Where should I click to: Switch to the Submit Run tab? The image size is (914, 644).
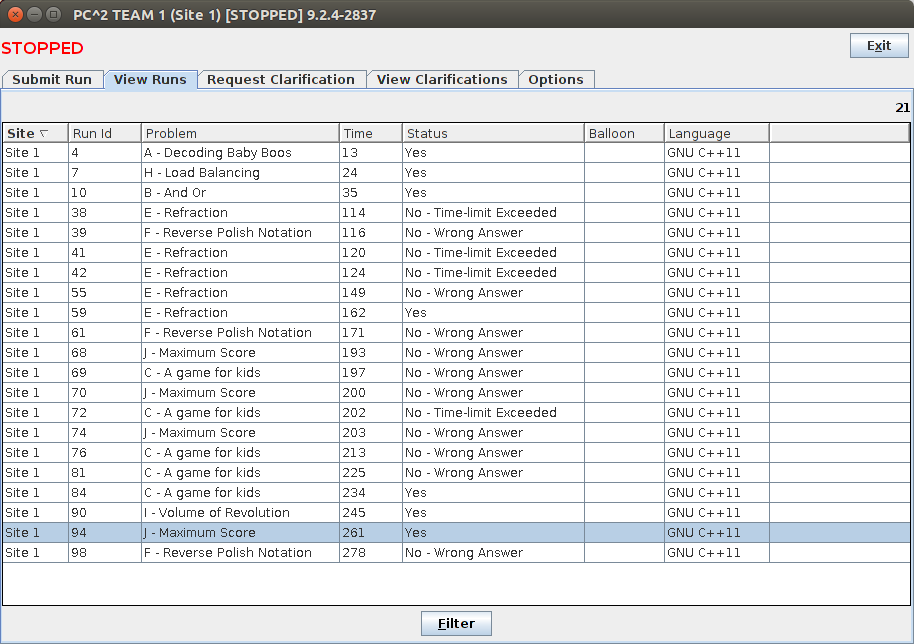click(x=52, y=80)
